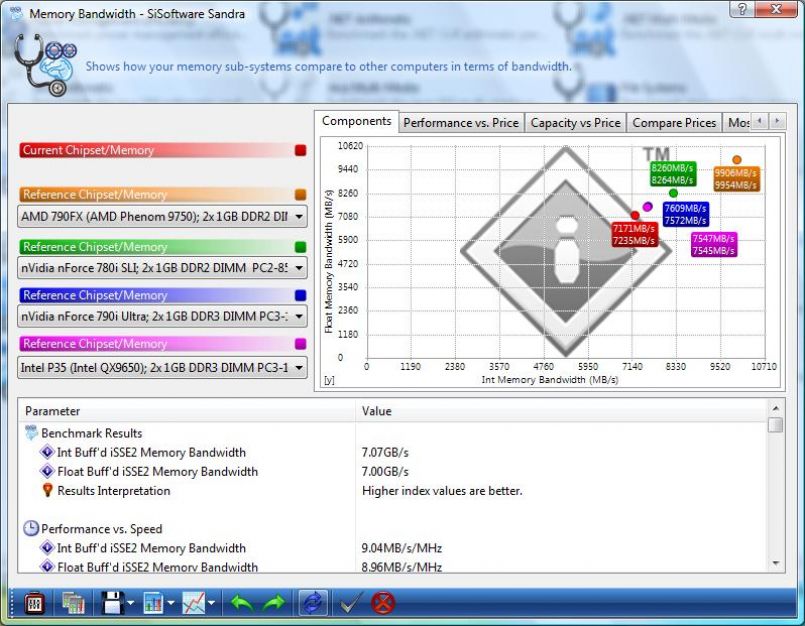Click the help question mark button
The width and height of the screenshot is (805, 626).
(x=743, y=9)
